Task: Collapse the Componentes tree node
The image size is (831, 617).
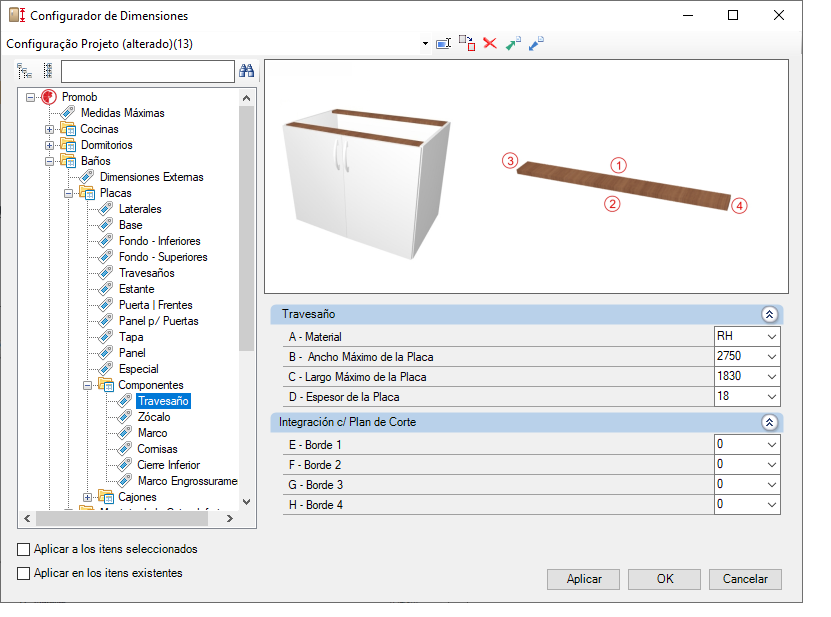Action: pos(87,385)
